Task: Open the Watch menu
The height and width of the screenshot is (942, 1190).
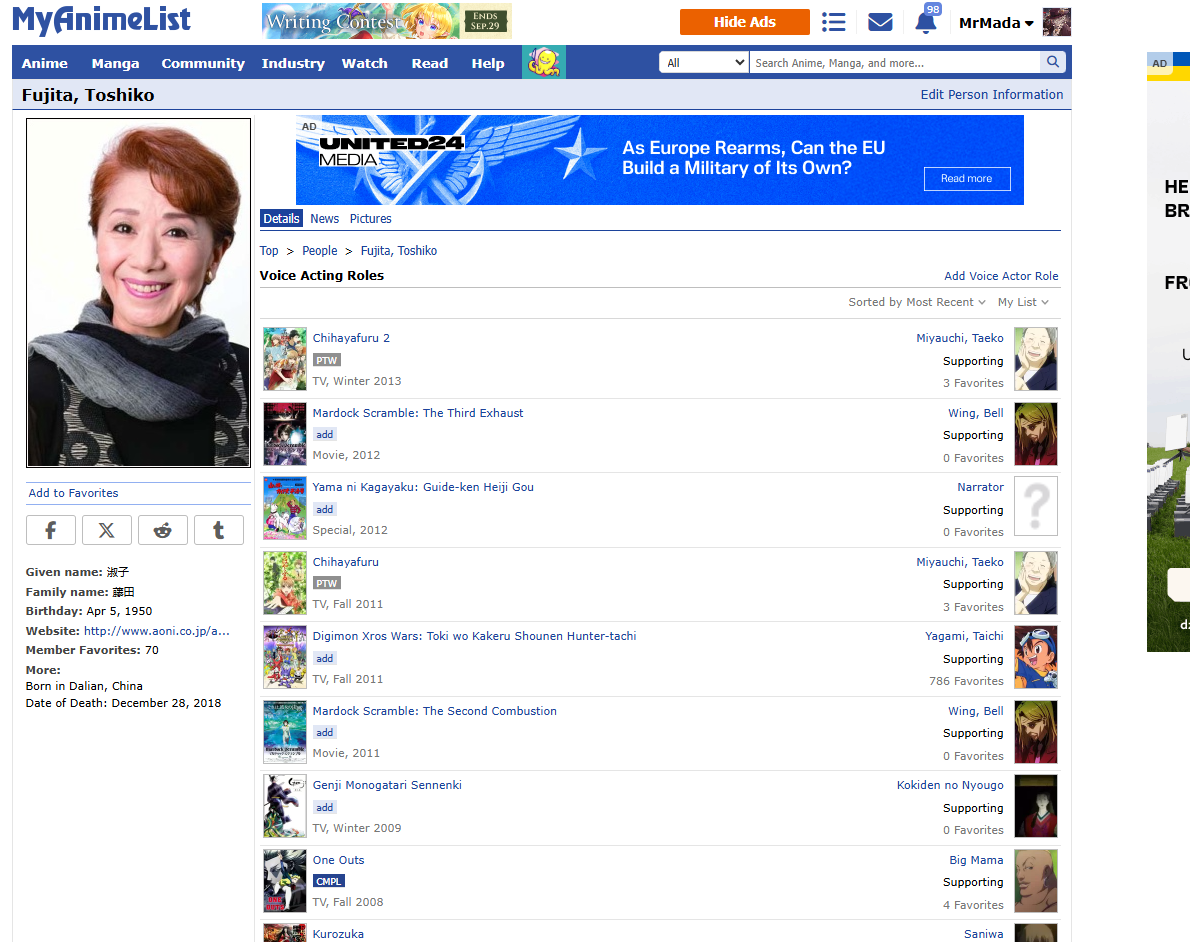Action: (364, 63)
